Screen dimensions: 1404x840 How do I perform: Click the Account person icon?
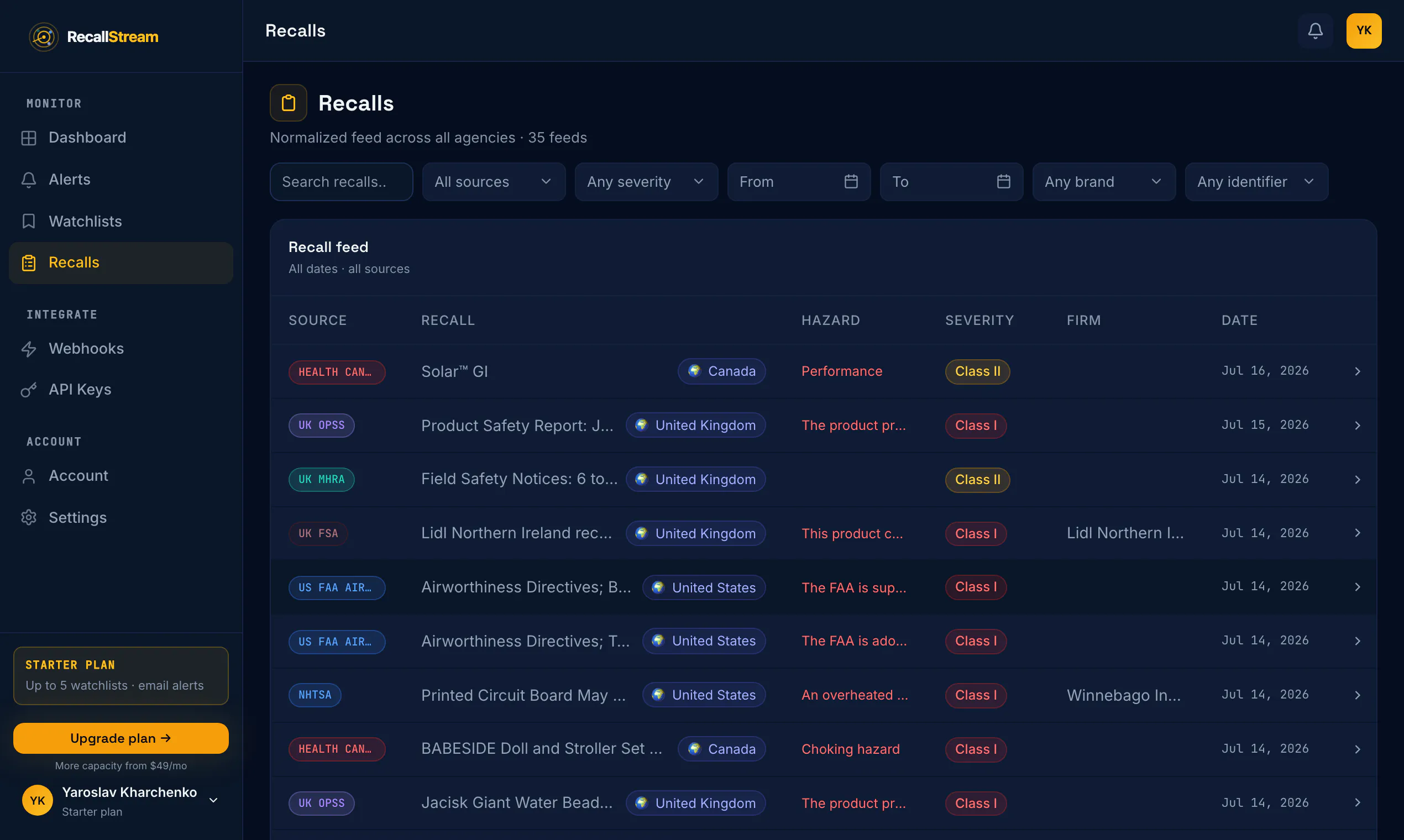pos(28,476)
